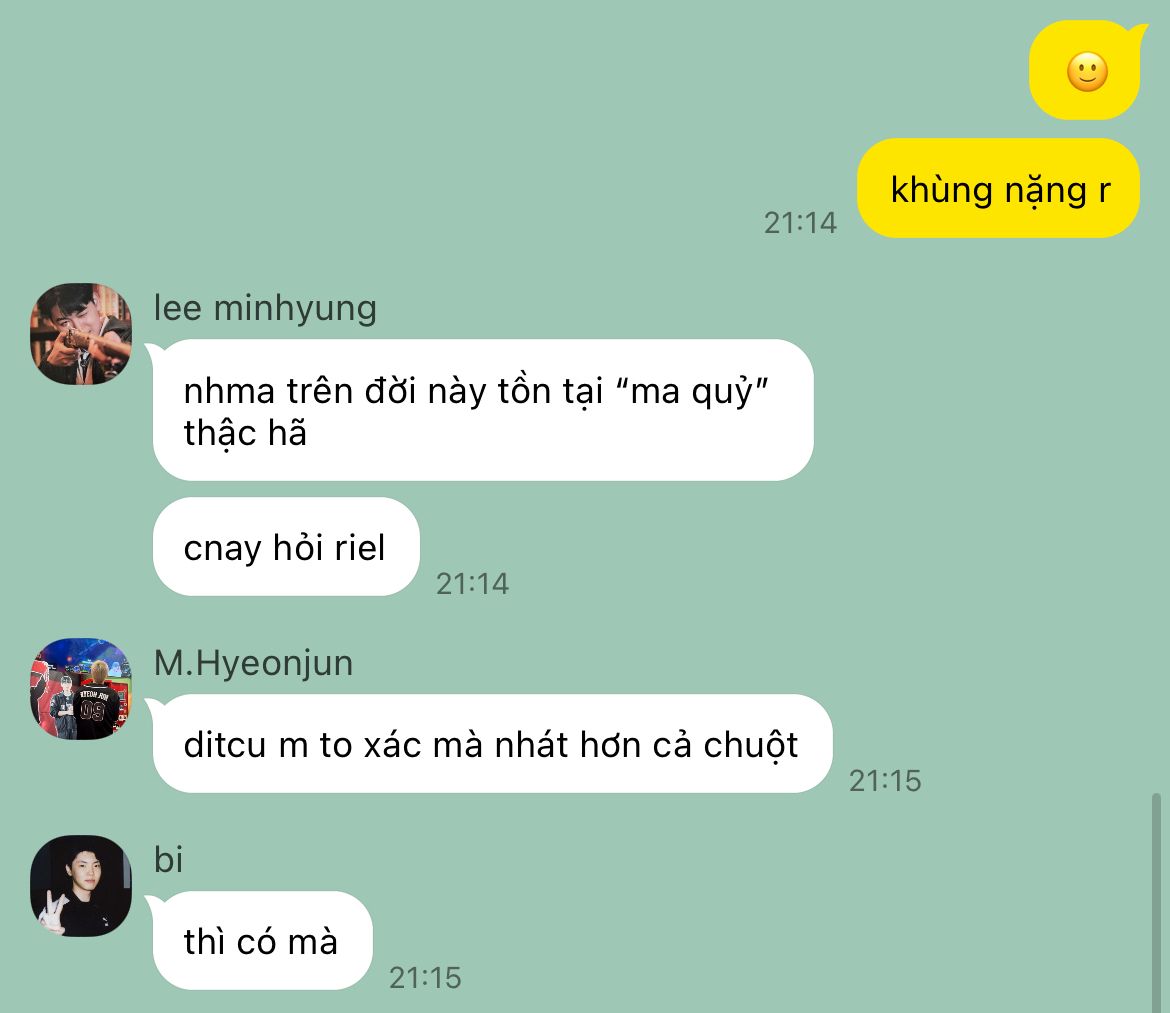Tap the 21:14 timestamp after 'cnay hỏi riel'
The image size is (1170, 1013).
472,583
